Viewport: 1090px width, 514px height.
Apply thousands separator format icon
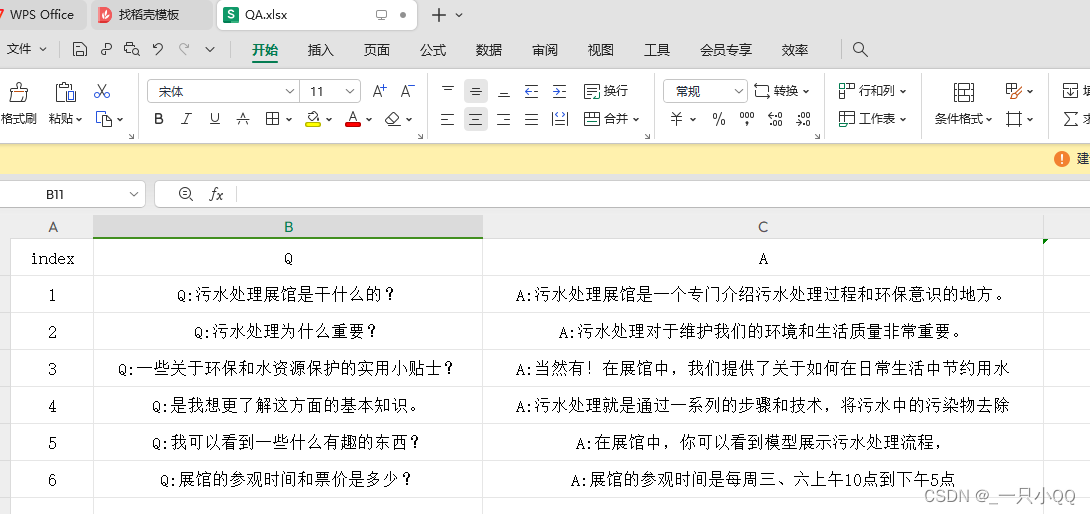coord(747,120)
